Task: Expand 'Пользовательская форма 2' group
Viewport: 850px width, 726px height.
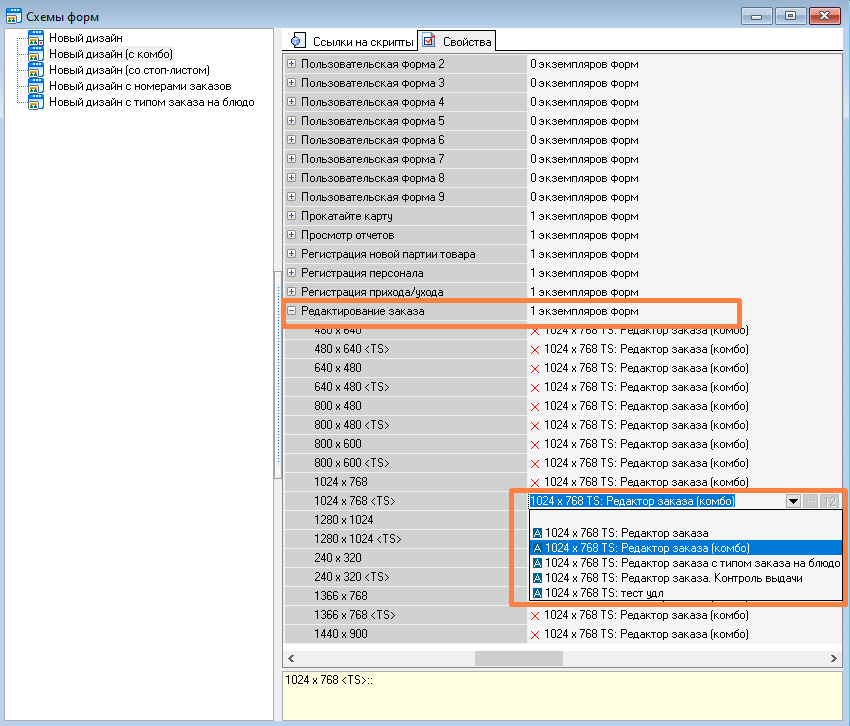Action: tap(292, 64)
